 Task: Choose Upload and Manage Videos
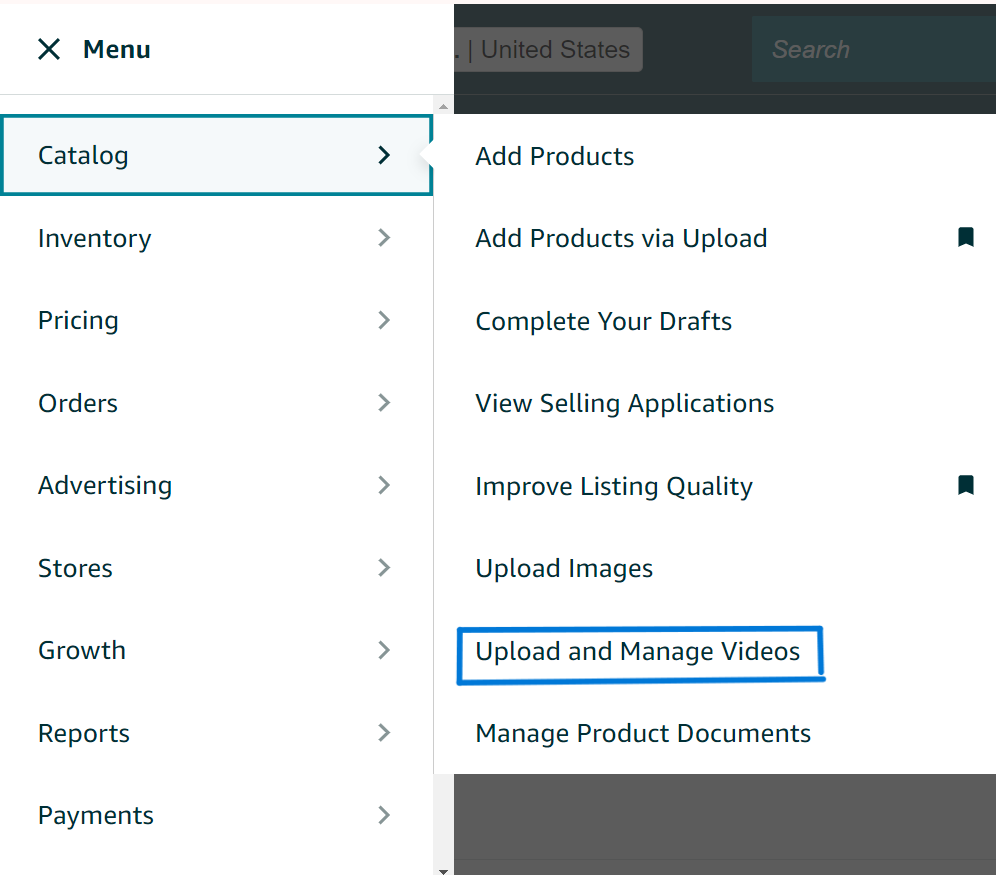pyautogui.click(x=637, y=651)
